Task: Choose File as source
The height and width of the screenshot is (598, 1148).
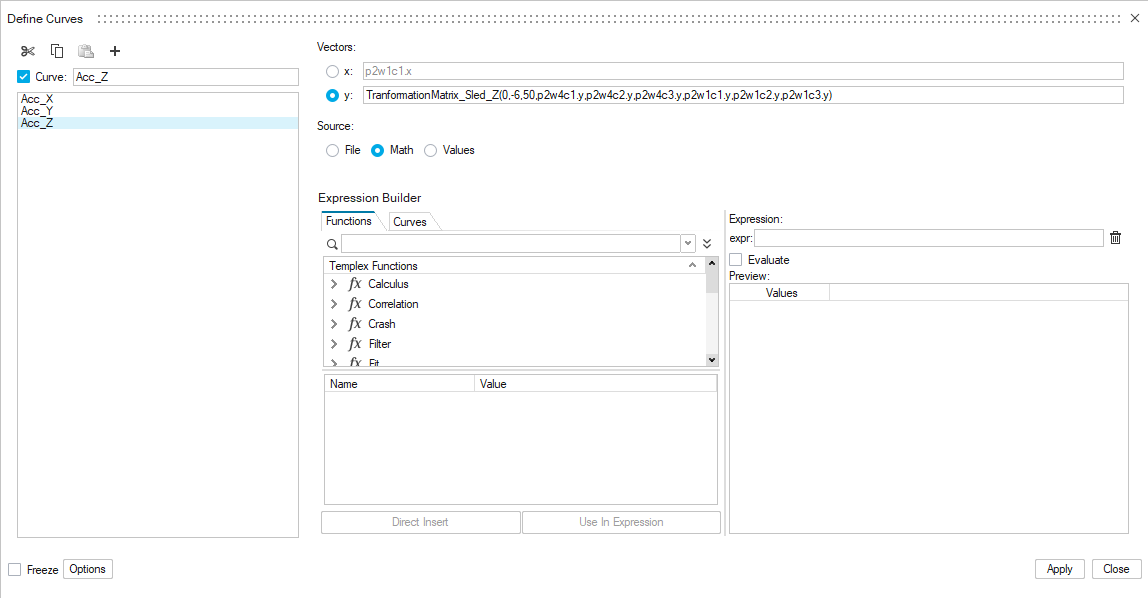Action: pyautogui.click(x=332, y=150)
